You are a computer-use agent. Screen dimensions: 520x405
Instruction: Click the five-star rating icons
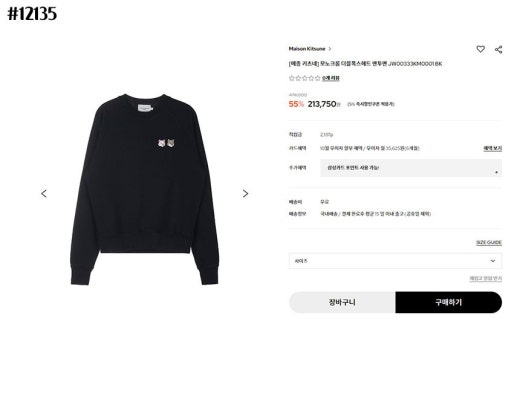(305, 78)
